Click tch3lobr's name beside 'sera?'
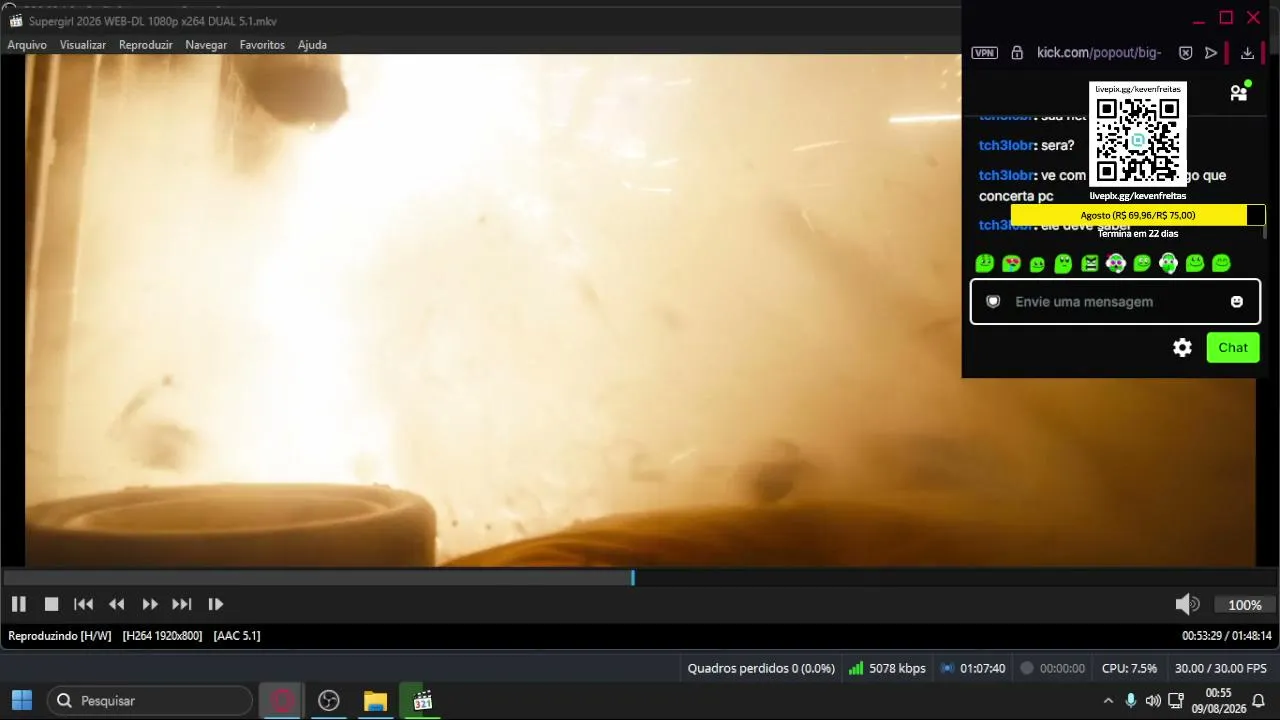 1006,145
